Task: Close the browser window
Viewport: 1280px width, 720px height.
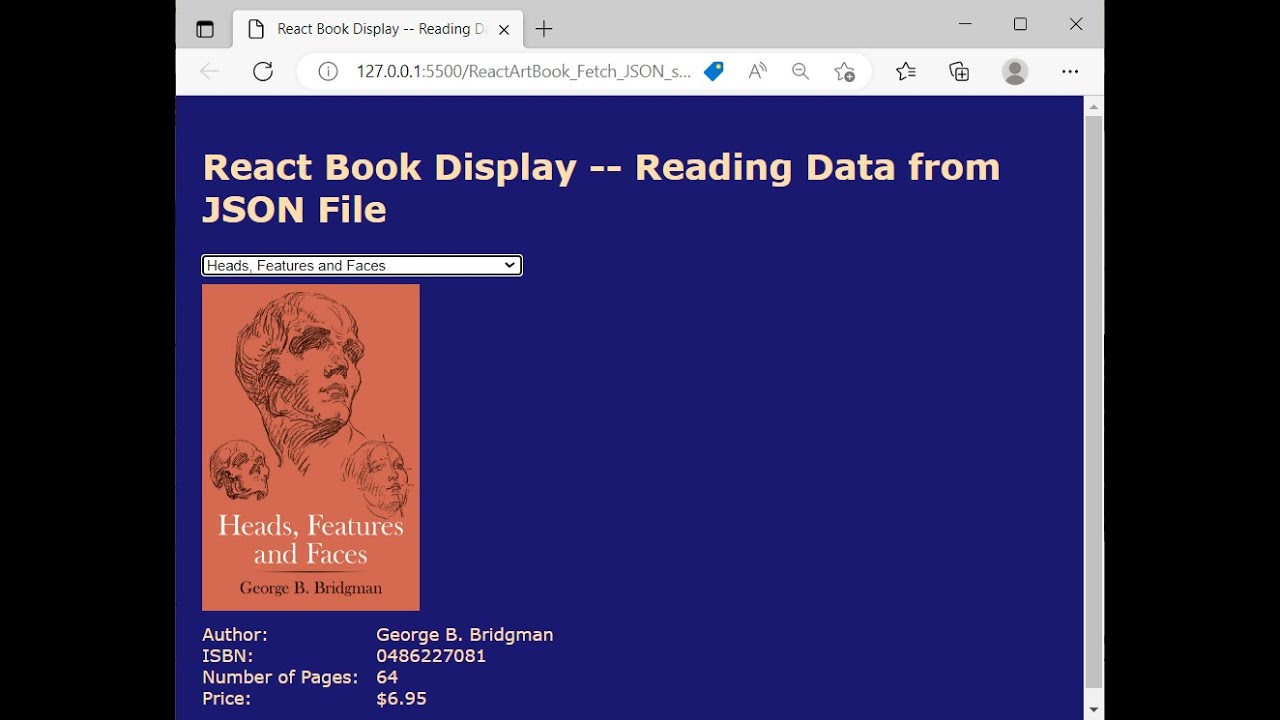Action: [1076, 24]
